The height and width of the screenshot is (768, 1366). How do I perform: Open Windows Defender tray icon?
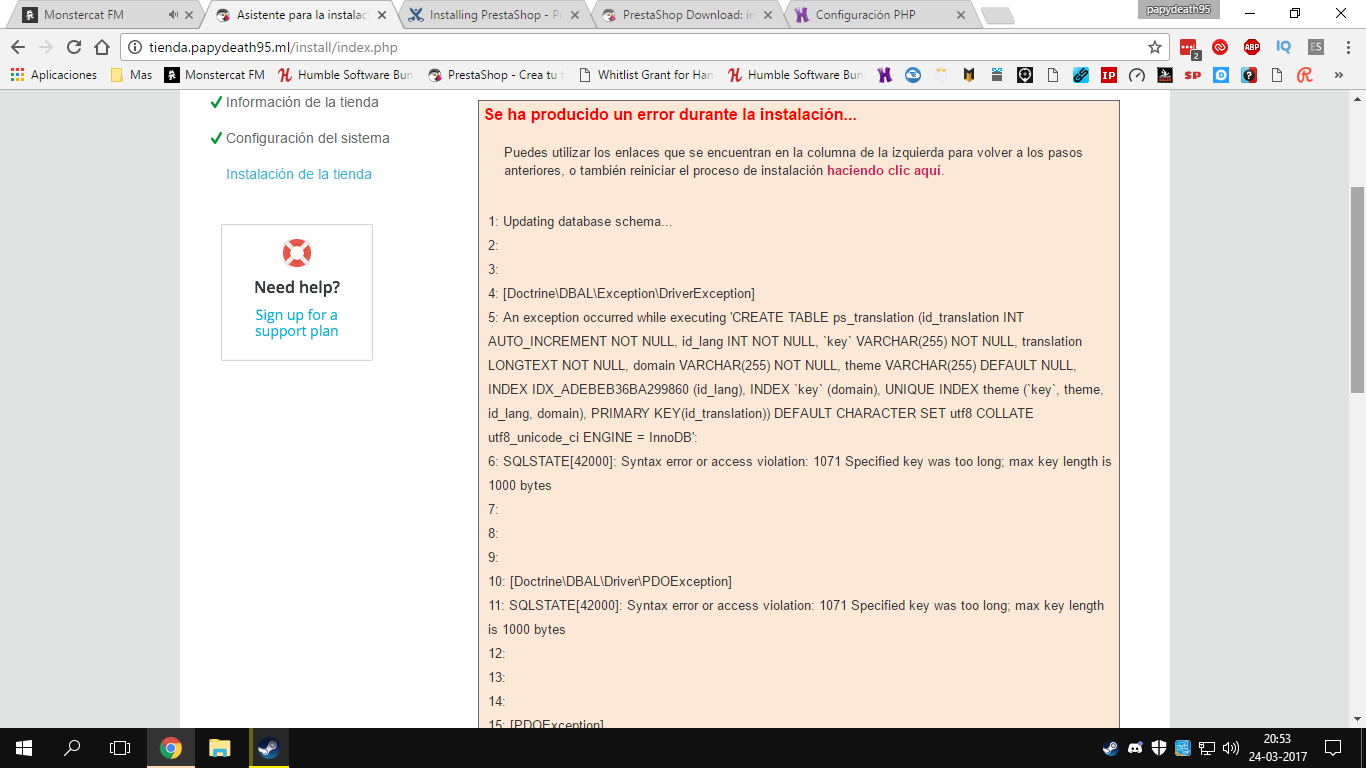[1159, 748]
